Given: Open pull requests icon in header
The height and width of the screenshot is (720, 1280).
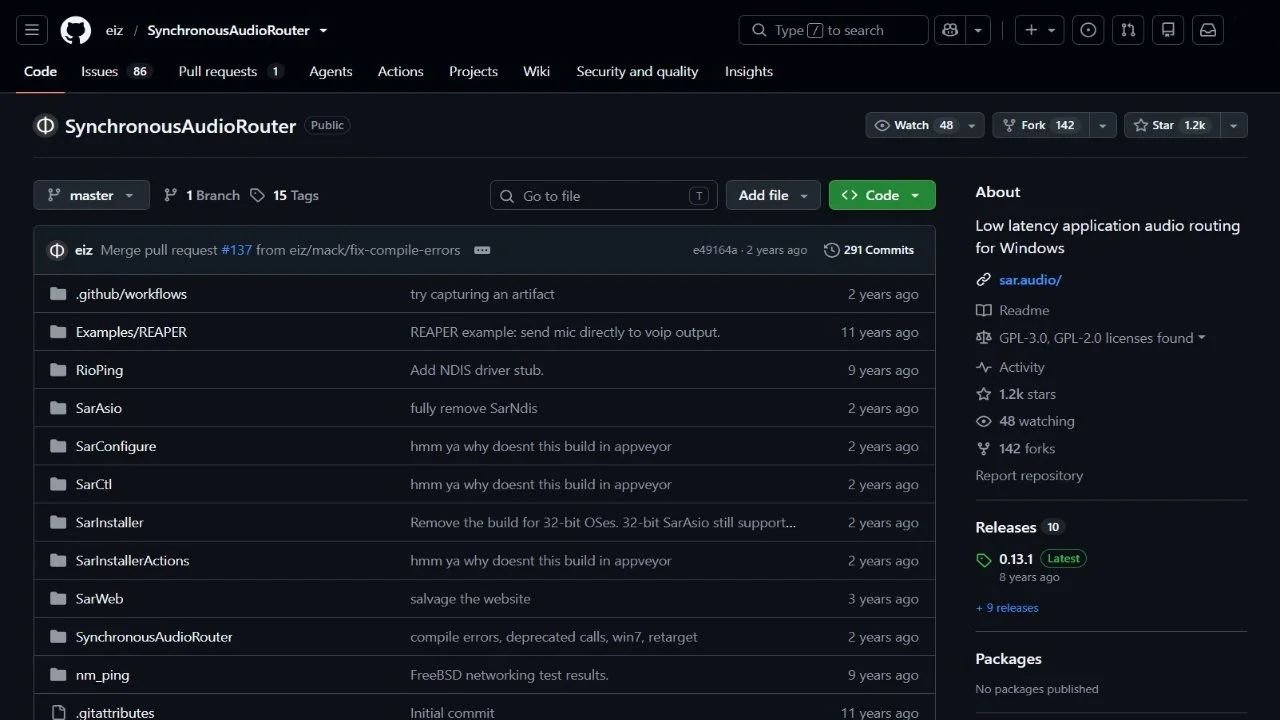Looking at the screenshot, I should (x=1128, y=30).
